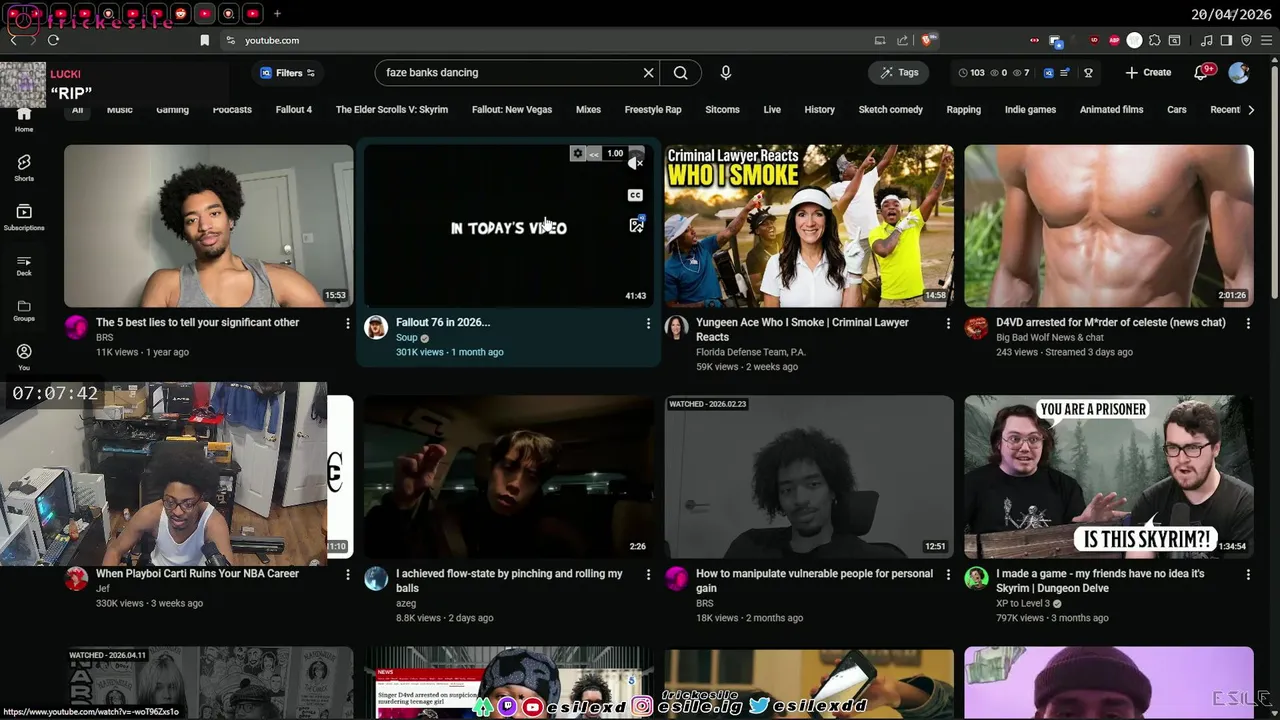
Task: Open the Brave Shields lion icon
Action: click(x=928, y=40)
